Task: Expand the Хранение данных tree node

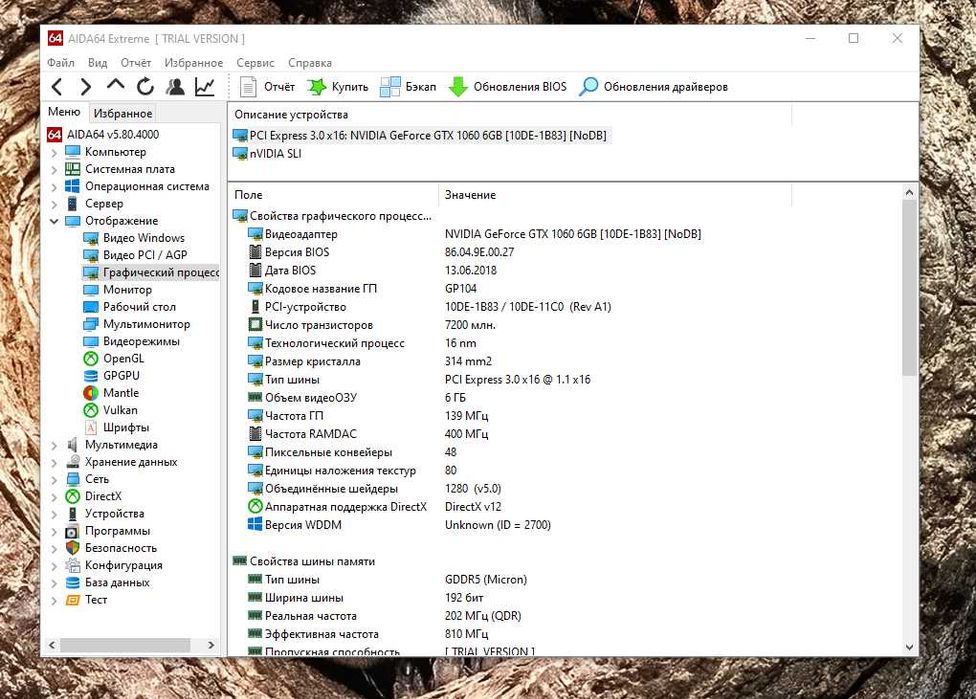Action: (x=54, y=462)
